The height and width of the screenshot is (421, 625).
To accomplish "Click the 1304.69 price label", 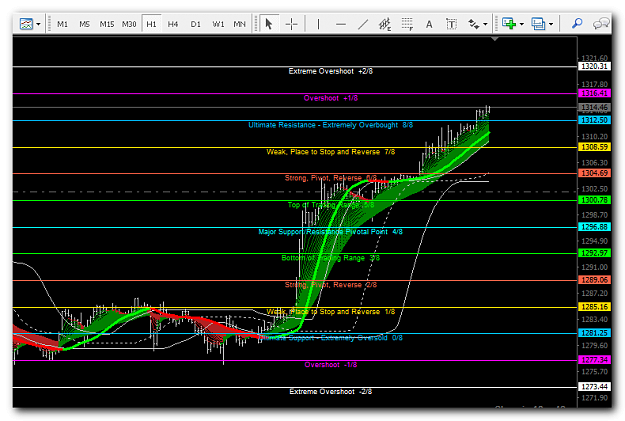I will (x=594, y=173).
